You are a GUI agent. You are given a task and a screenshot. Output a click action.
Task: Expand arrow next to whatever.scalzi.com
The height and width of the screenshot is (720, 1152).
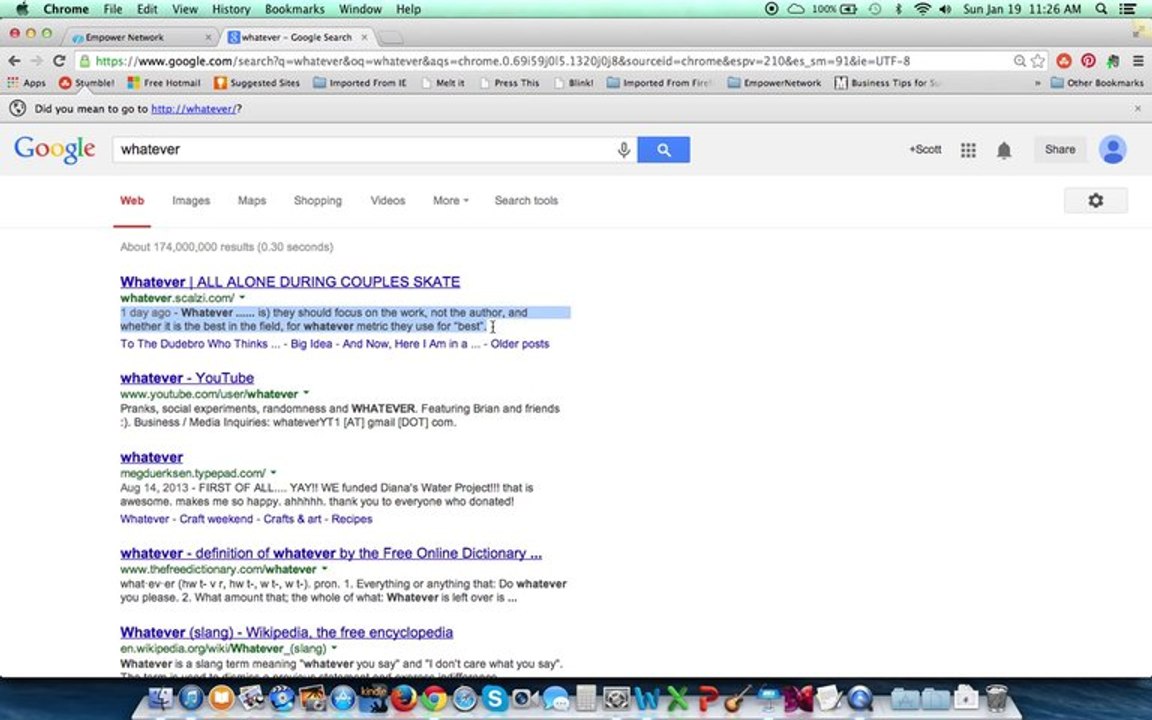[x=242, y=298]
